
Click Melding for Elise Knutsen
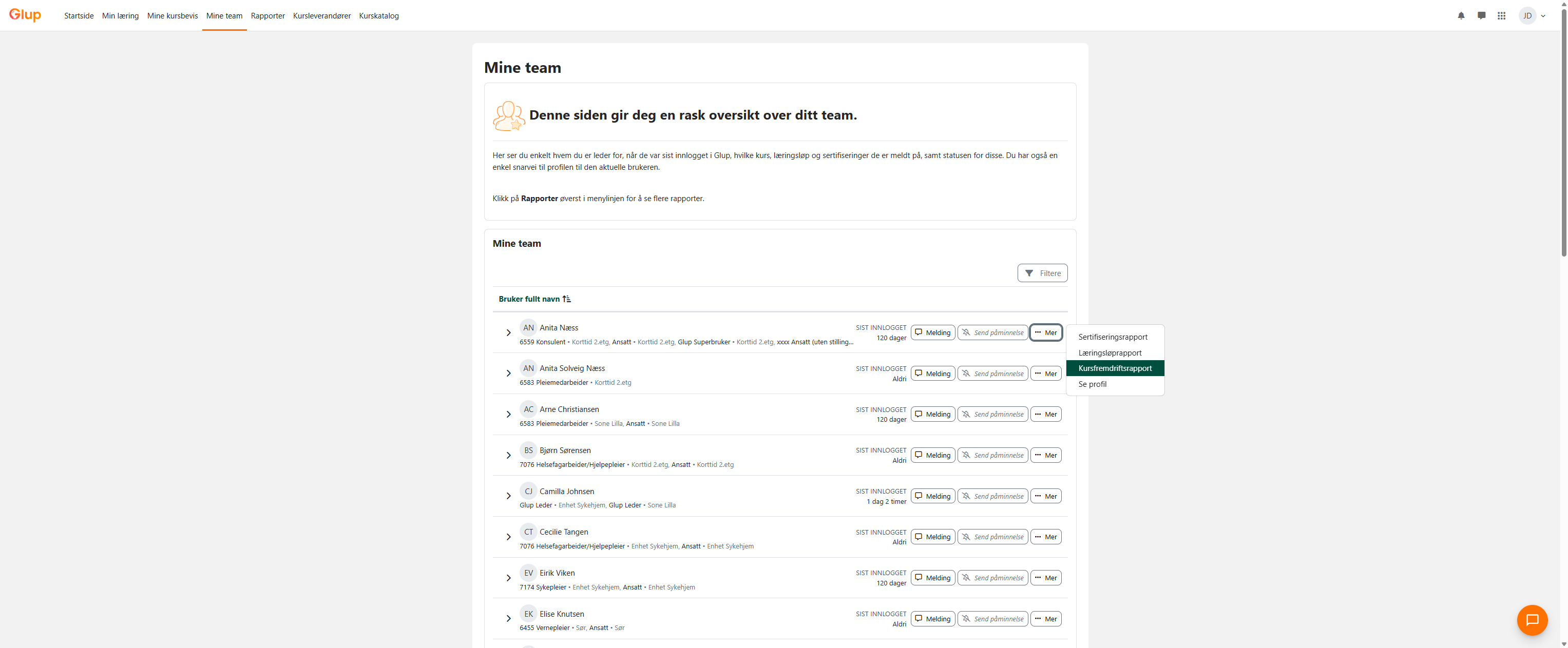click(932, 619)
